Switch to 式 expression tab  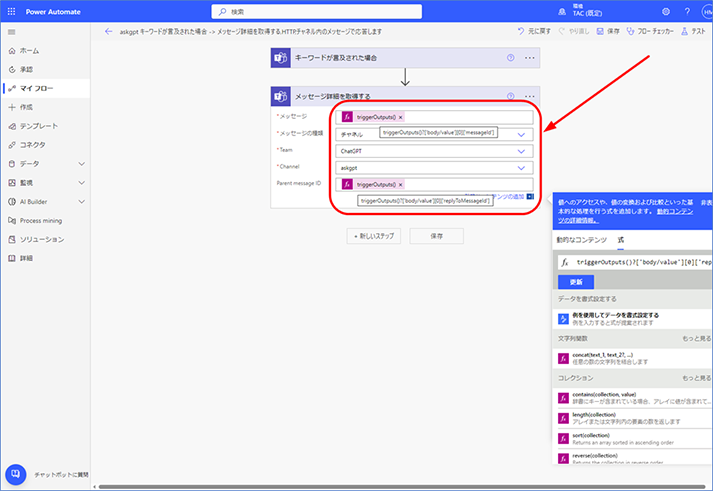pos(621,240)
